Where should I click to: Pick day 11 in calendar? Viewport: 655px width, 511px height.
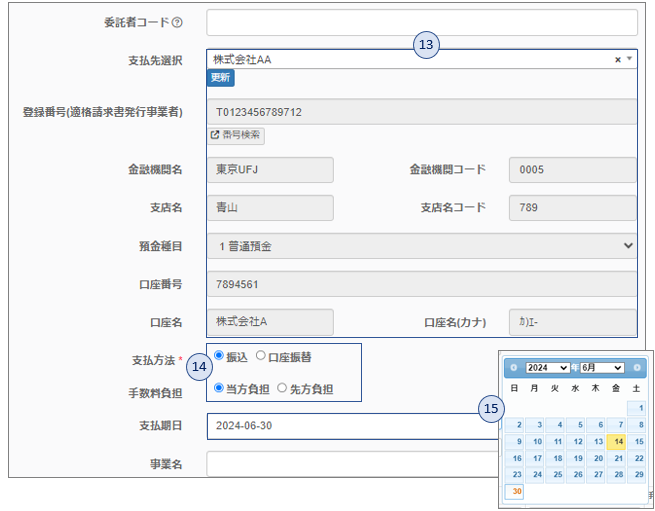point(555,442)
